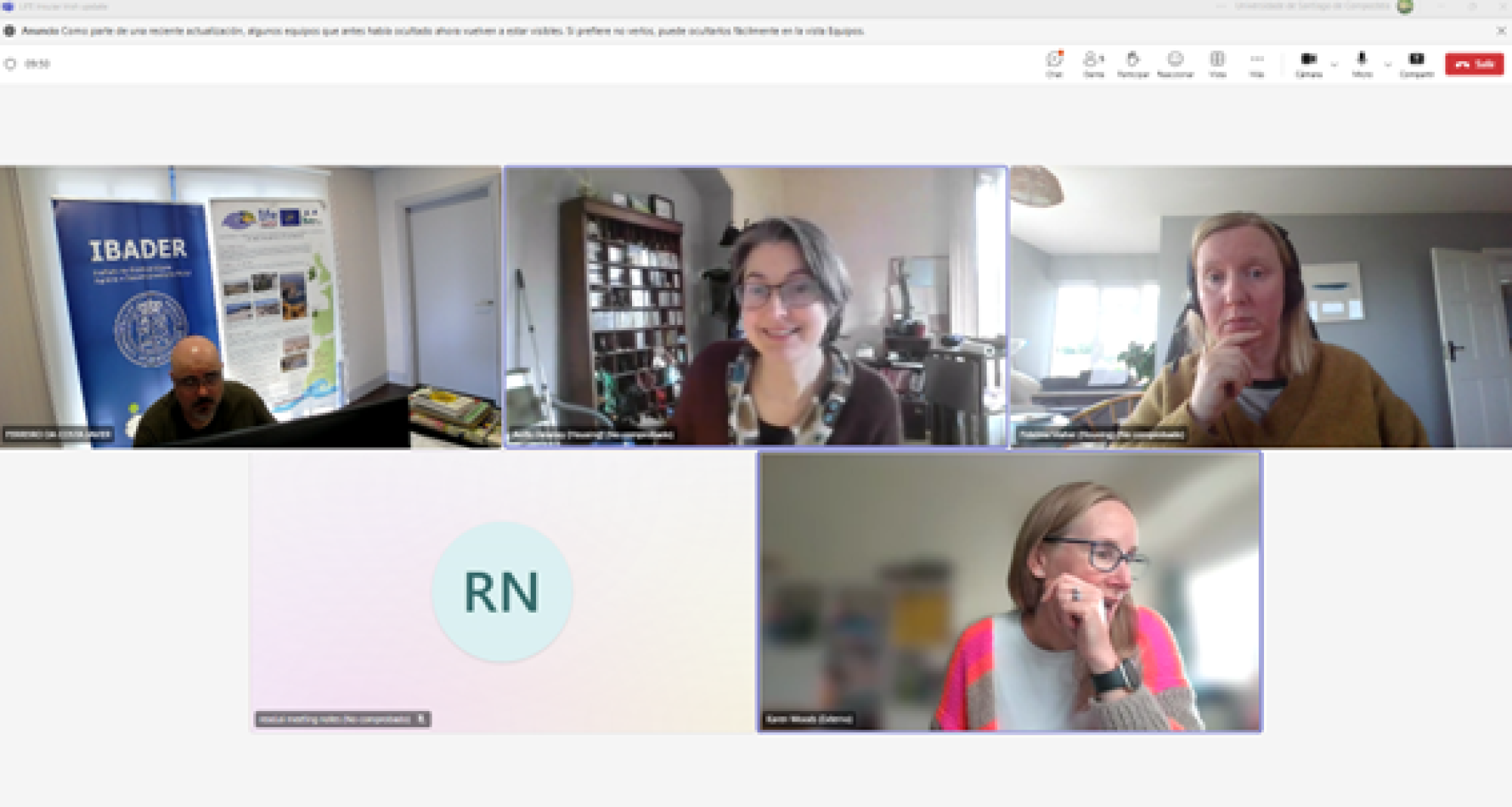Change the meeting layout with Vista
The image size is (1512, 807).
click(x=1217, y=63)
